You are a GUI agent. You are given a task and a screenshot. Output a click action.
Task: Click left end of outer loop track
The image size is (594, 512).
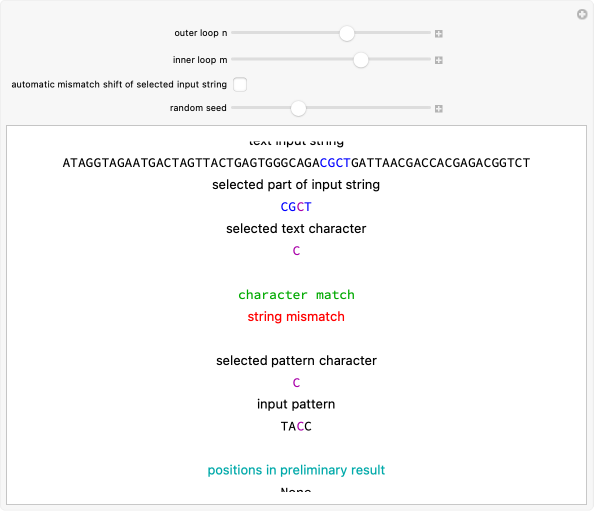click(233, 33)
